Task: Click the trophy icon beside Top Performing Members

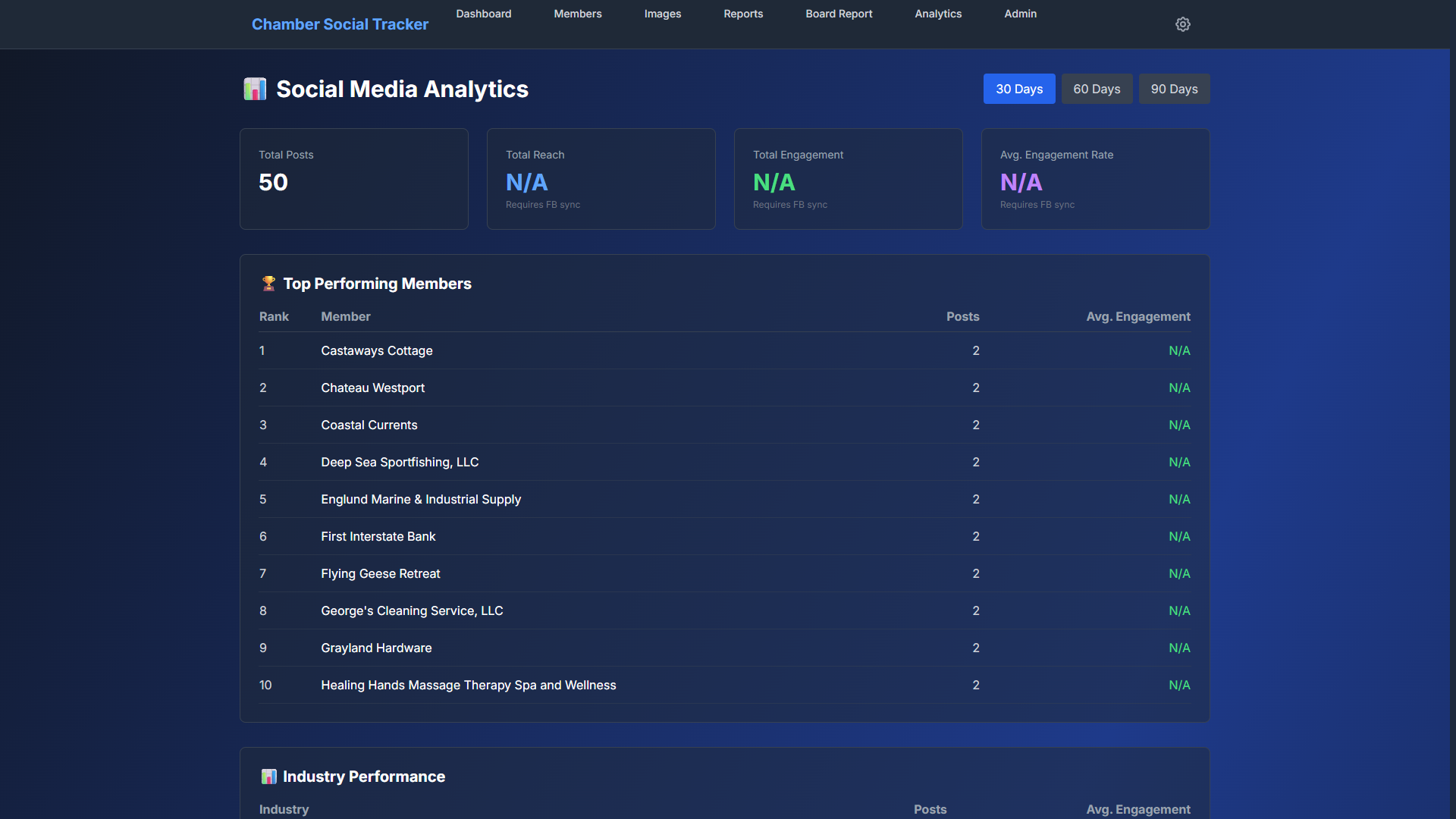Action: click(x=268, y=284)
